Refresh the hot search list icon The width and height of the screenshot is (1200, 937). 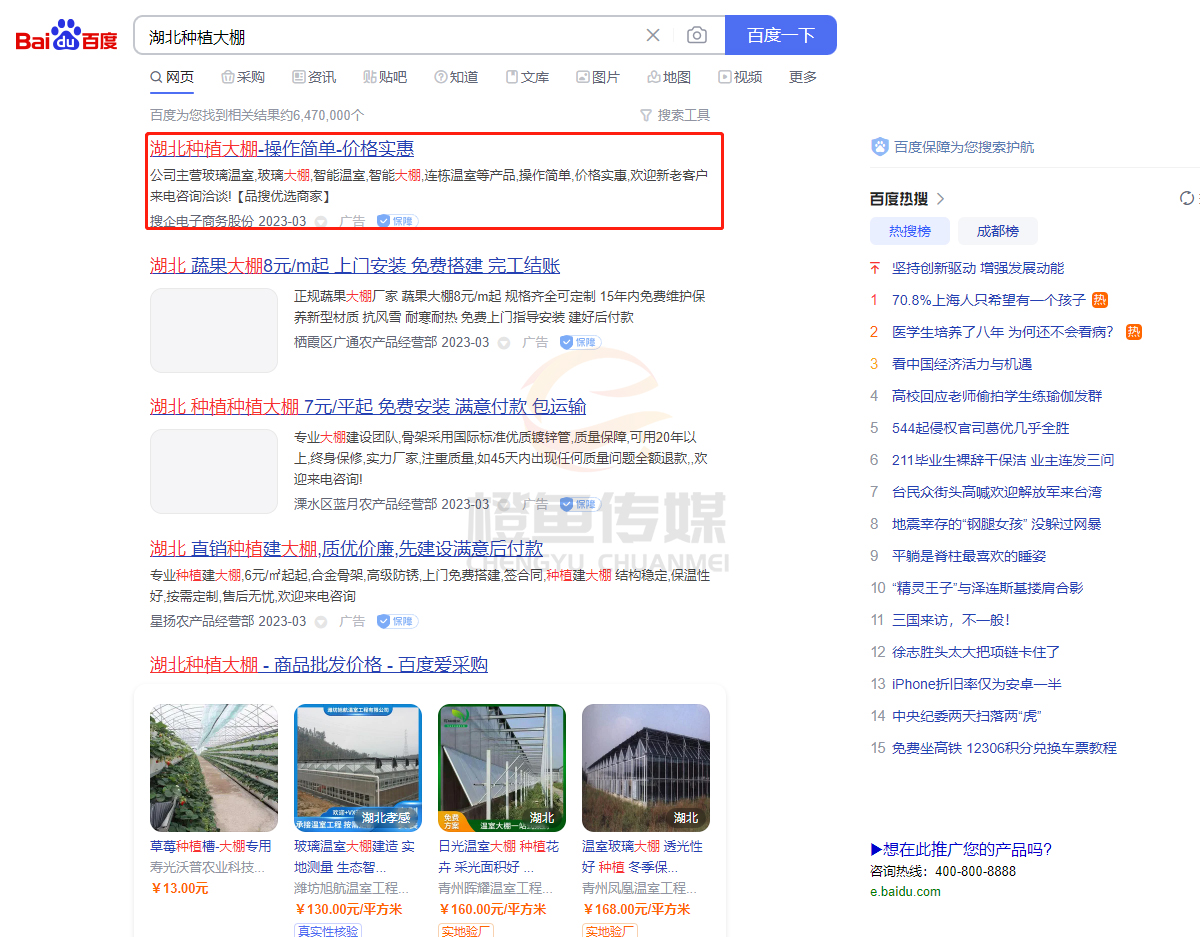1187,198
